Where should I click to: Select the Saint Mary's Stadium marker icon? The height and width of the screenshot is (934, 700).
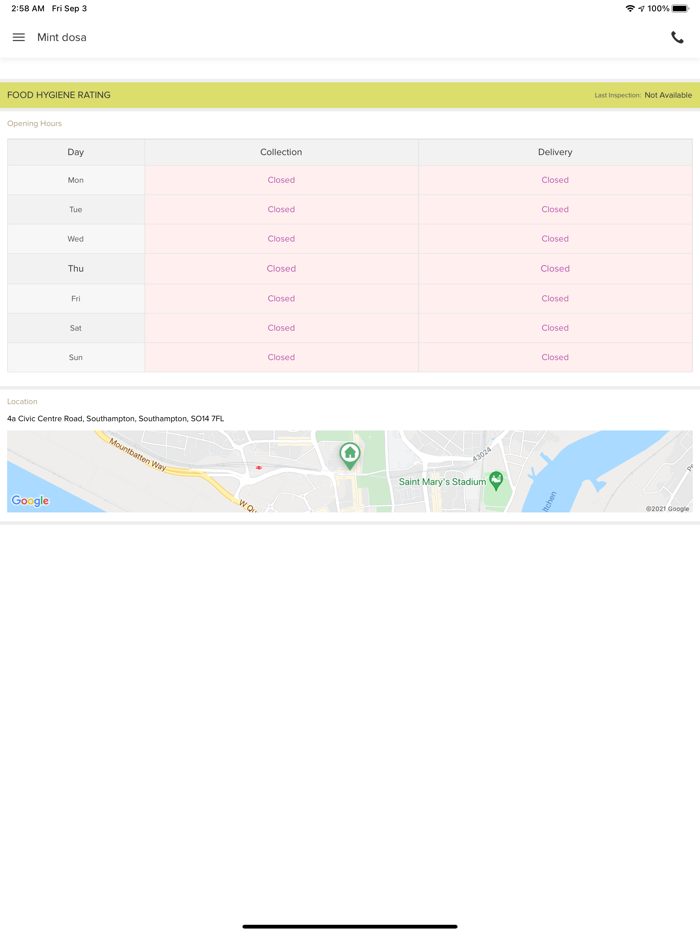[x=496, y=481]
